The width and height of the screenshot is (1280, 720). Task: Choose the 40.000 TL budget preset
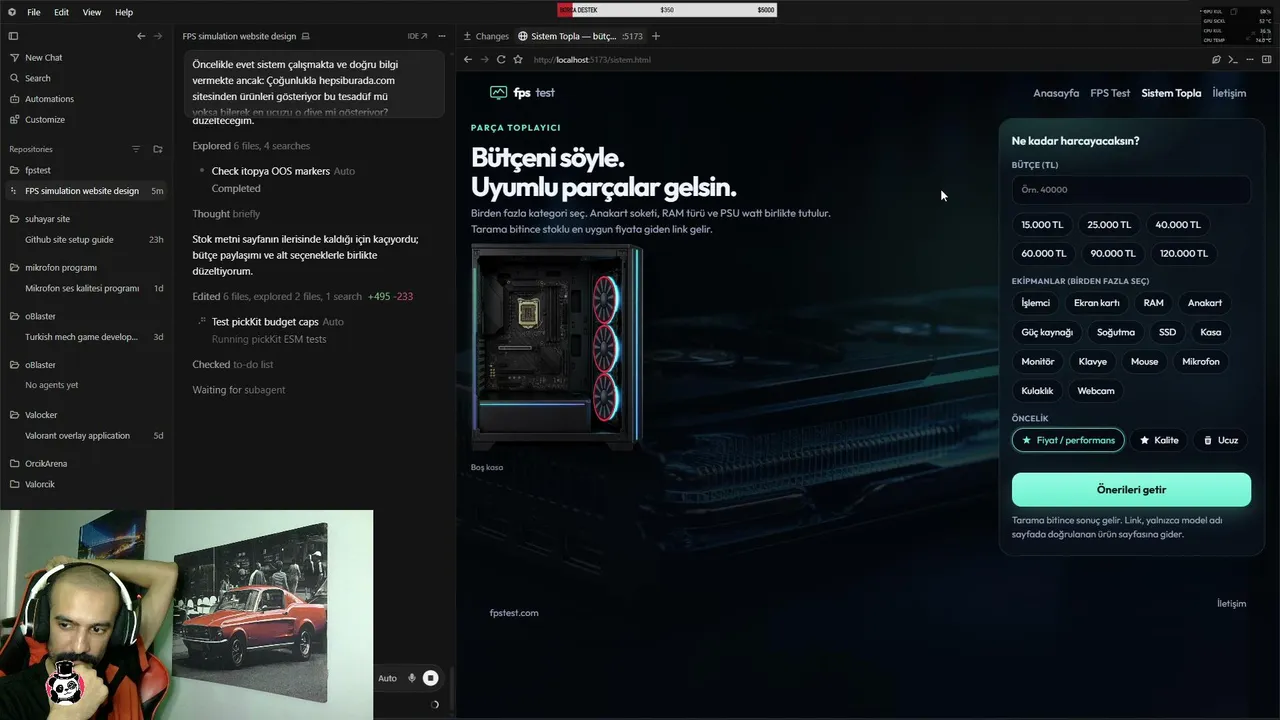pos(1178,225)
